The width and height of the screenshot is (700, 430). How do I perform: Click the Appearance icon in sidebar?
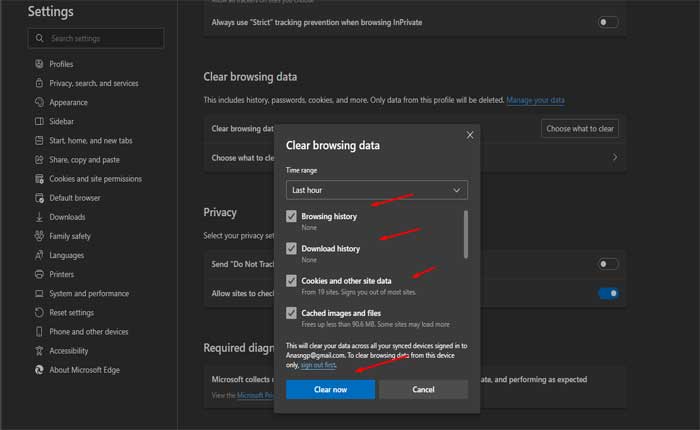click(38, 102)
